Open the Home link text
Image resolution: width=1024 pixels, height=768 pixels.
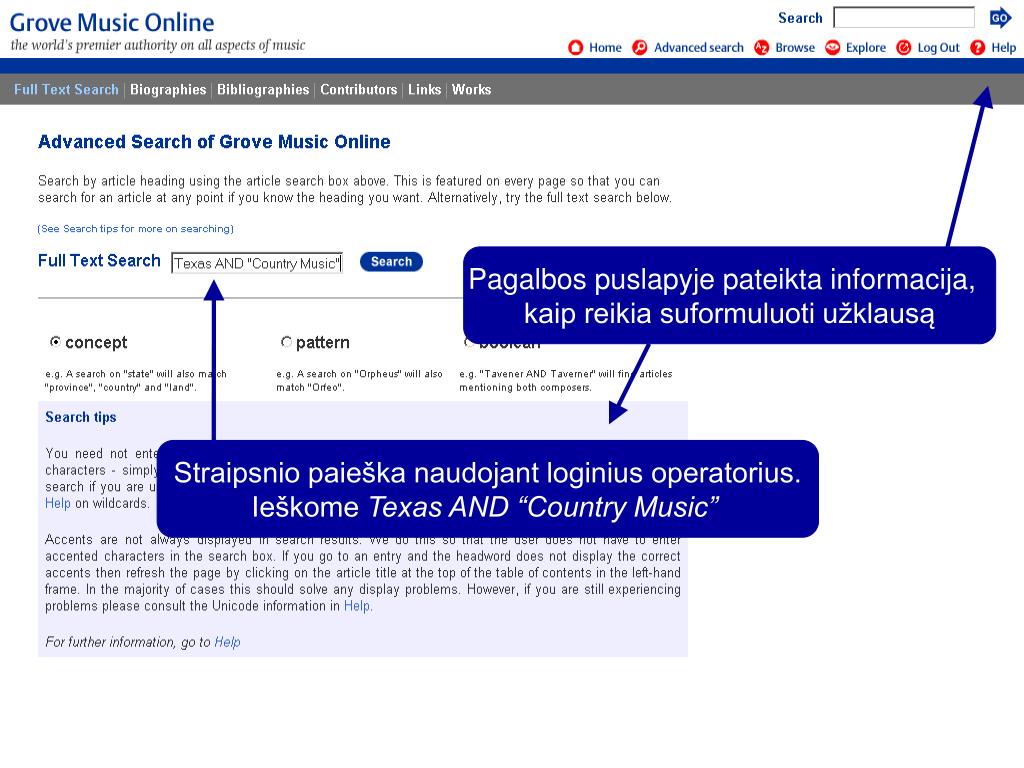(605, 48)
